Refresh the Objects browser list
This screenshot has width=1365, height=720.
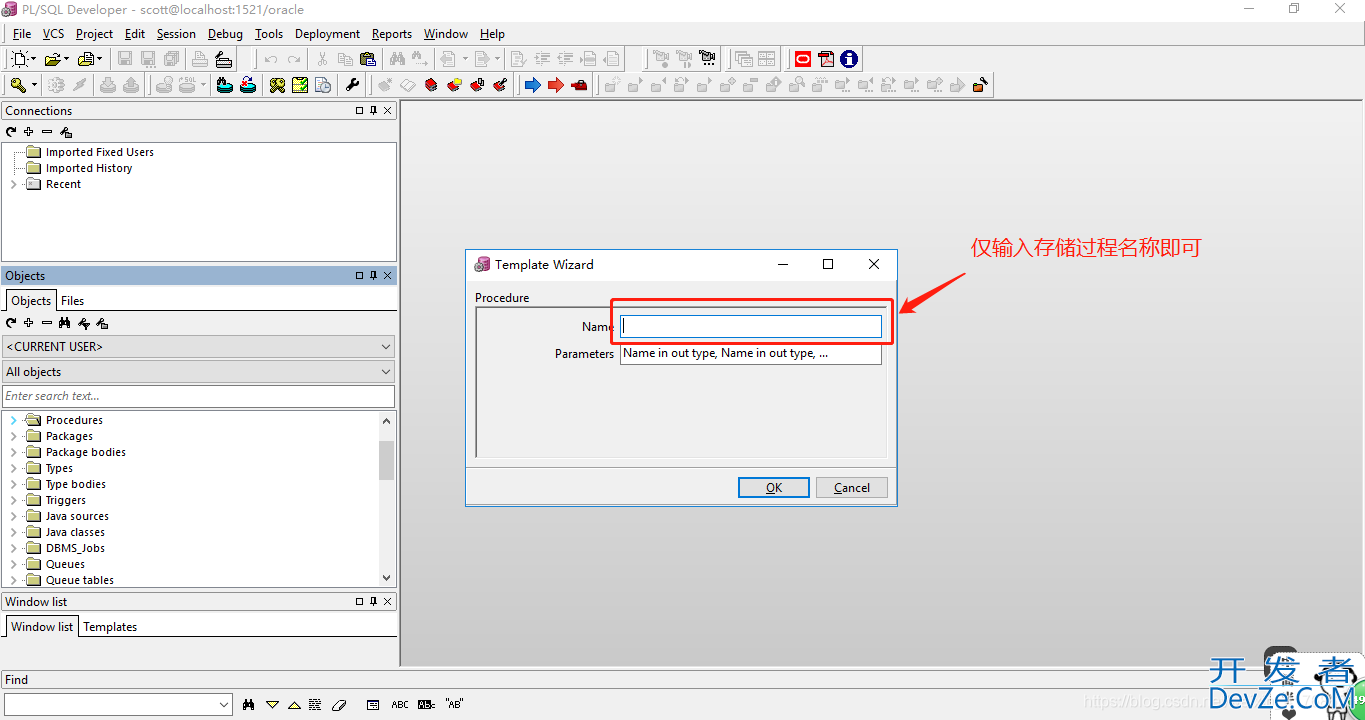[x=11, y=323]
